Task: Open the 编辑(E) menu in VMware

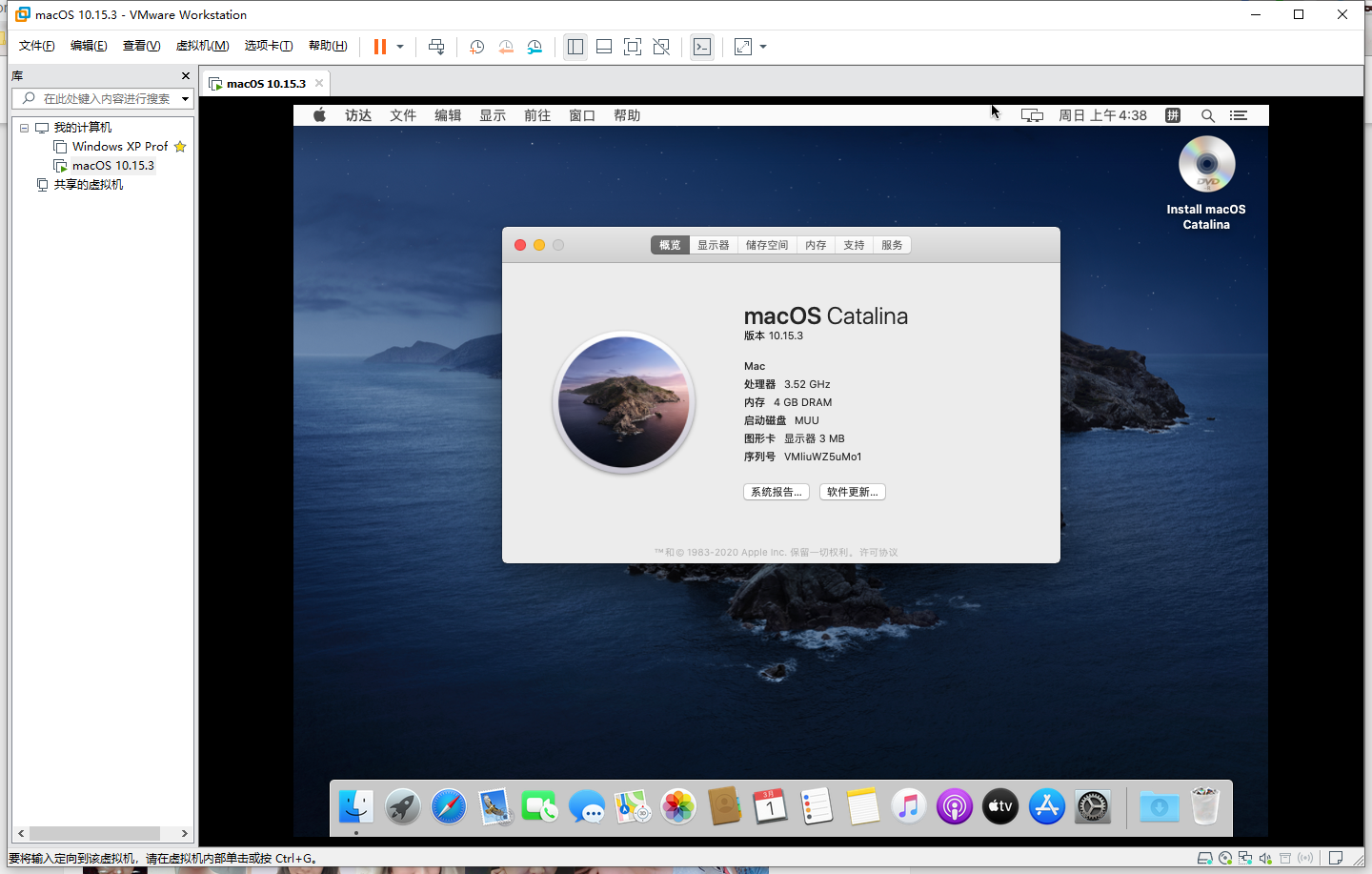Action: 89,46
